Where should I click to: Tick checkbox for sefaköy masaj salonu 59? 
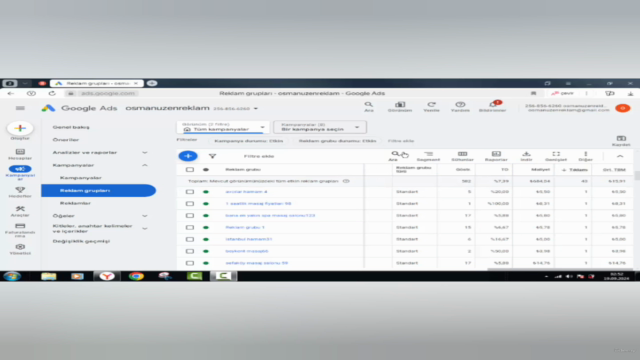[190, 263]
